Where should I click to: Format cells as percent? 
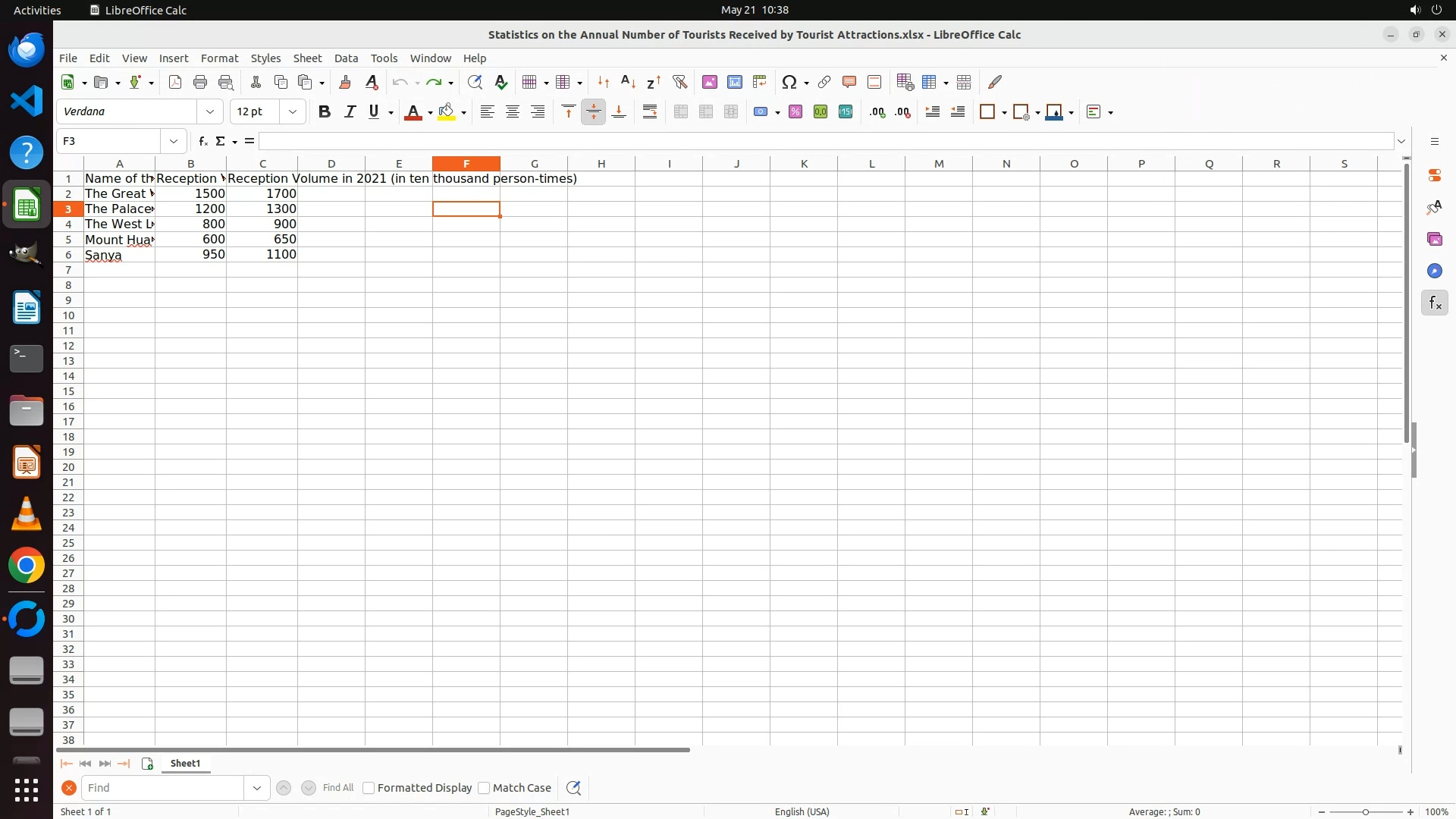[x=795, y=112]
